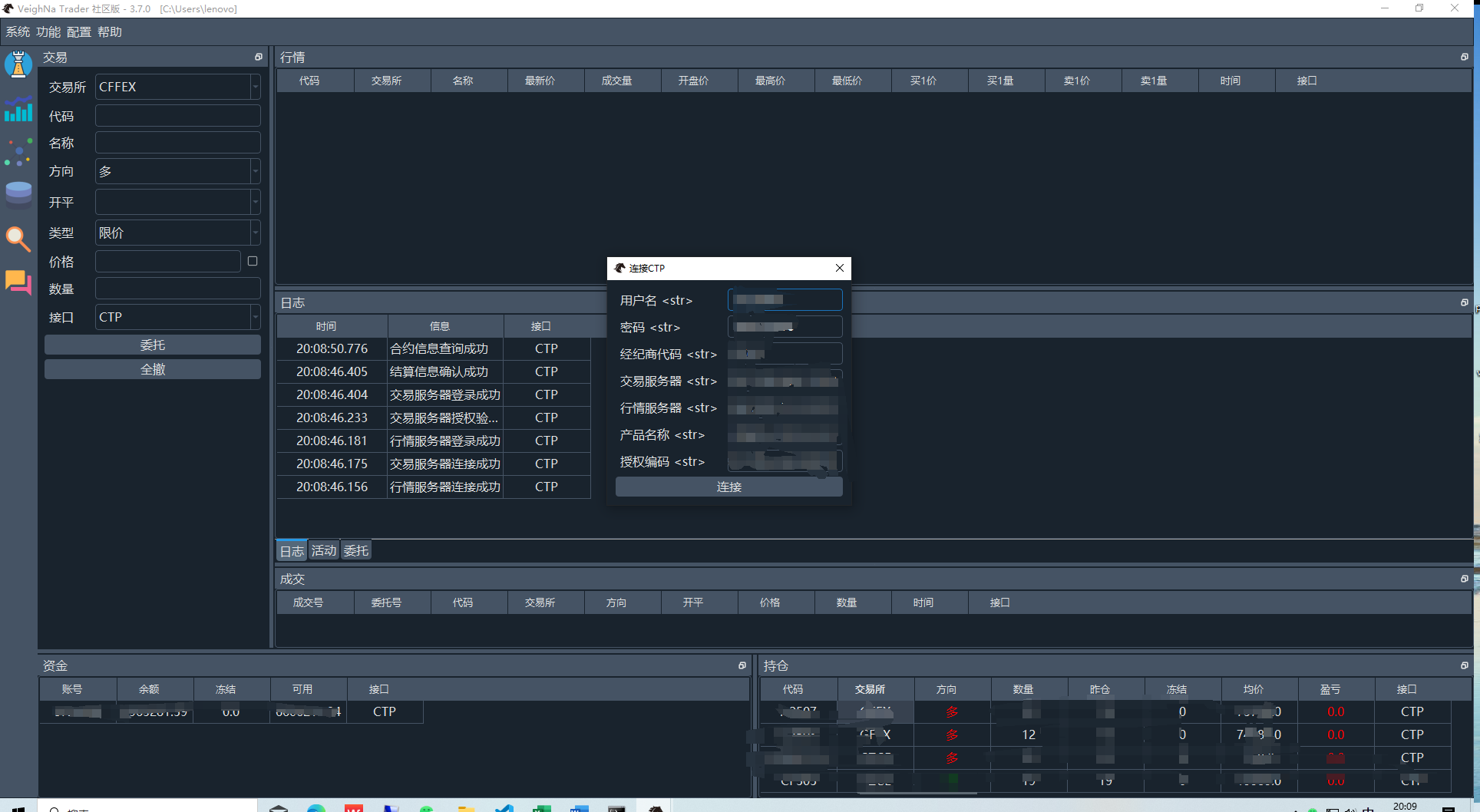Open the chat bubbles forum icon

click(x=18, y=282)
